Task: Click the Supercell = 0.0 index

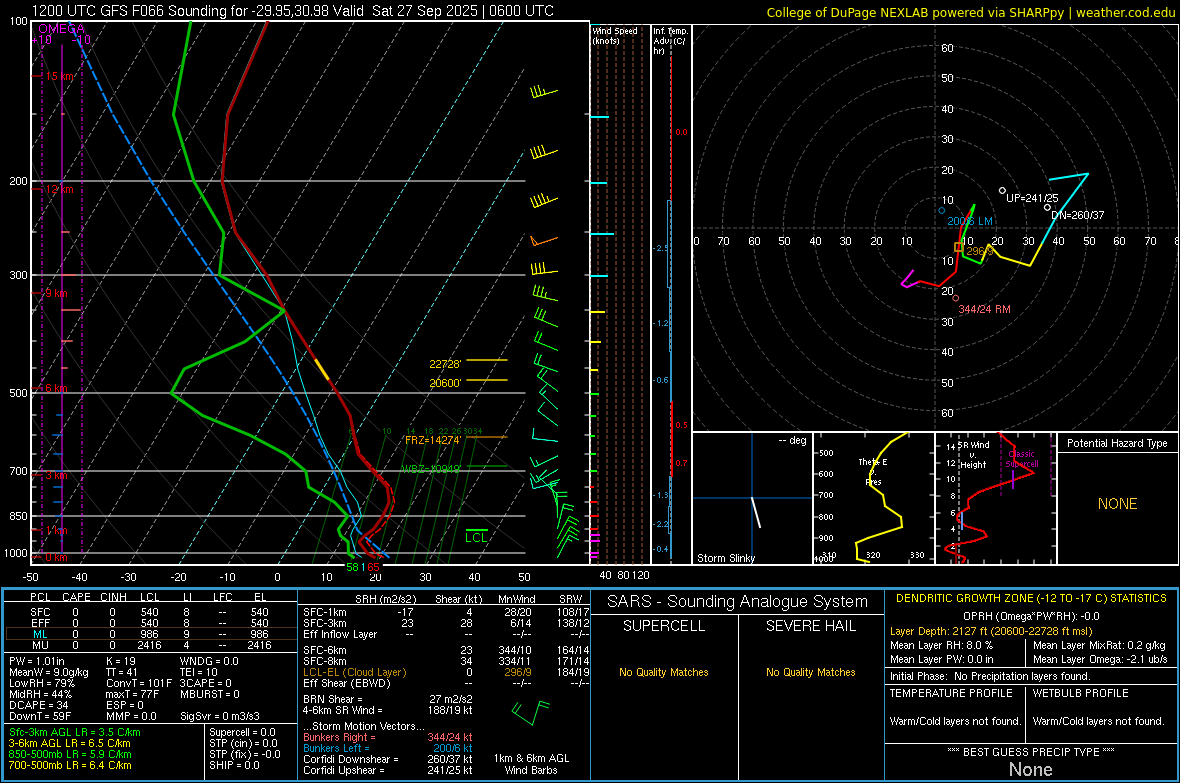Action: (x=242, y=732)
